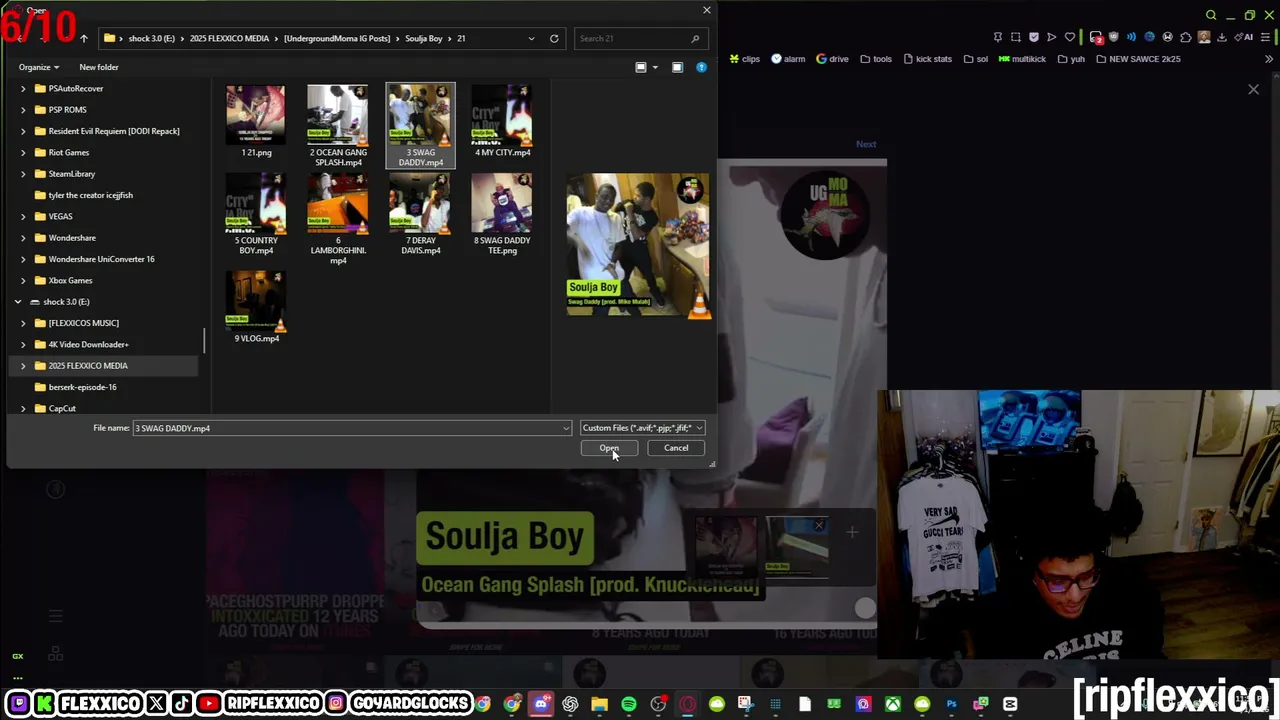The width and height of the screenshot is (1280, 720).
Task: Toggle the preview pane button in Open dialog
Action: 677,67
